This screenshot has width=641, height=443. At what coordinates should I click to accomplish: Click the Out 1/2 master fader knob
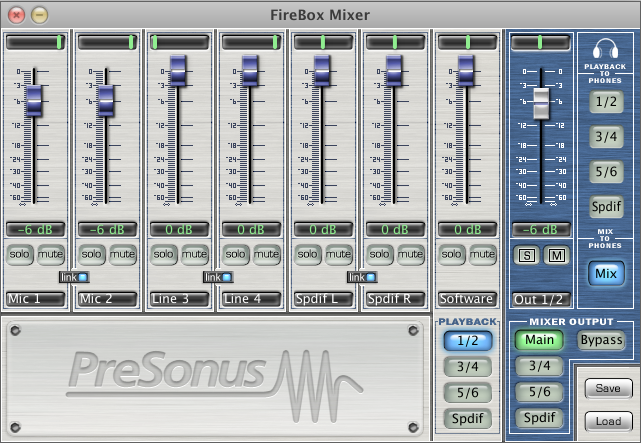pos(541,103)
